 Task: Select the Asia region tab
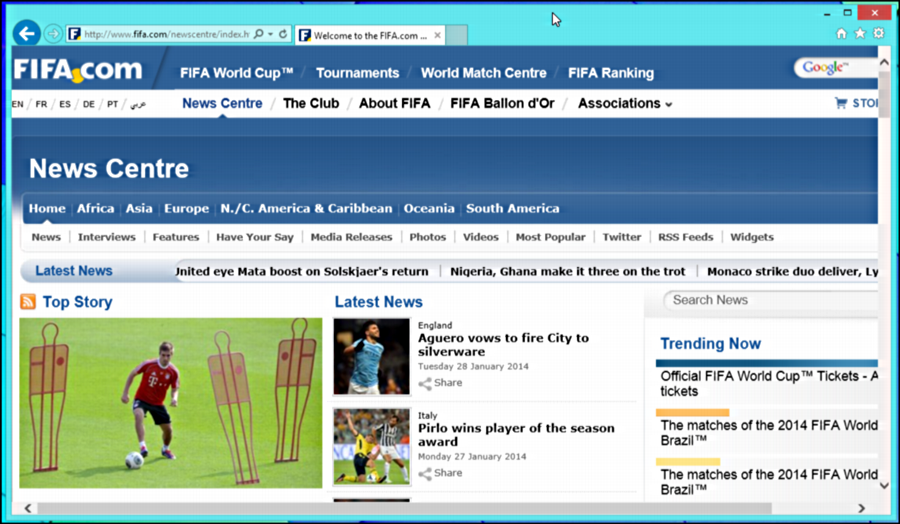coord(139,208)
